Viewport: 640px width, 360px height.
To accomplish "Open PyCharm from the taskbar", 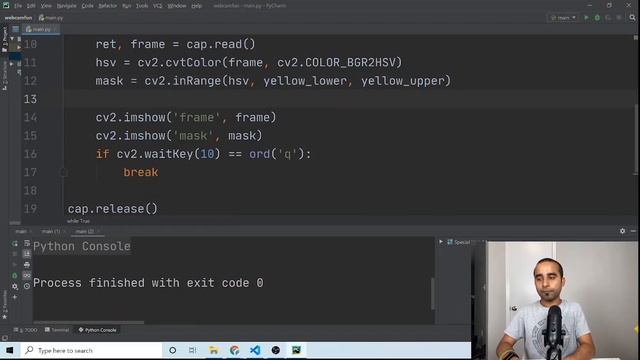I will [296, 350].
